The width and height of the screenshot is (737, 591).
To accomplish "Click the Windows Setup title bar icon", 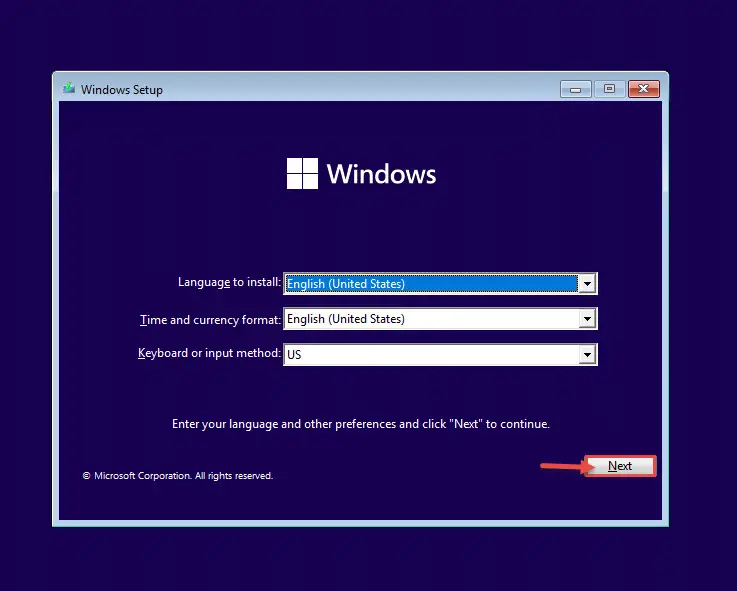I will (69, 88).
